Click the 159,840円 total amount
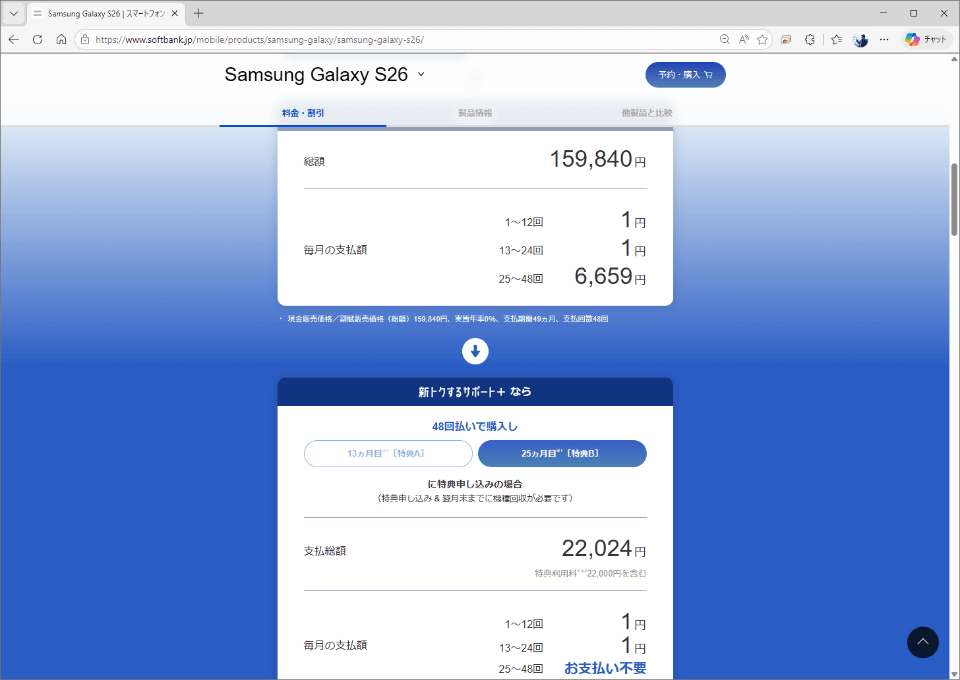Image resolution: width=960 pixels, height=680 pixels. click(598, 159)
